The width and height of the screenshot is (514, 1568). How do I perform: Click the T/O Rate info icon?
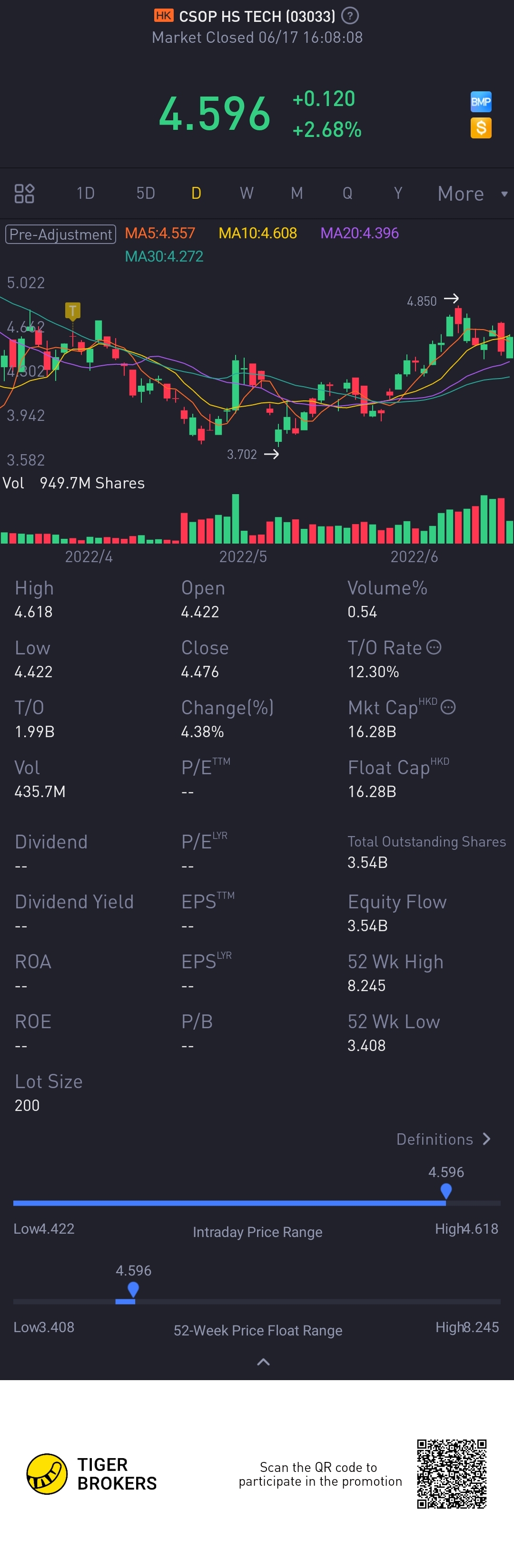[x=434, y=647]
